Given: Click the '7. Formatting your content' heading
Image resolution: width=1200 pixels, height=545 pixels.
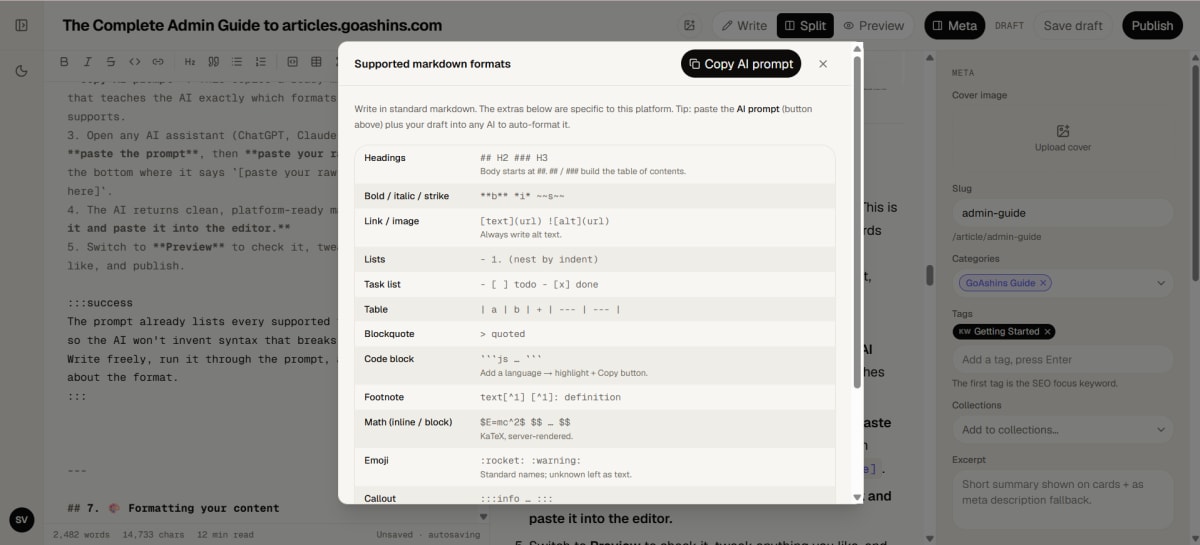Looking at the screenshot, I should pos(173,508).
